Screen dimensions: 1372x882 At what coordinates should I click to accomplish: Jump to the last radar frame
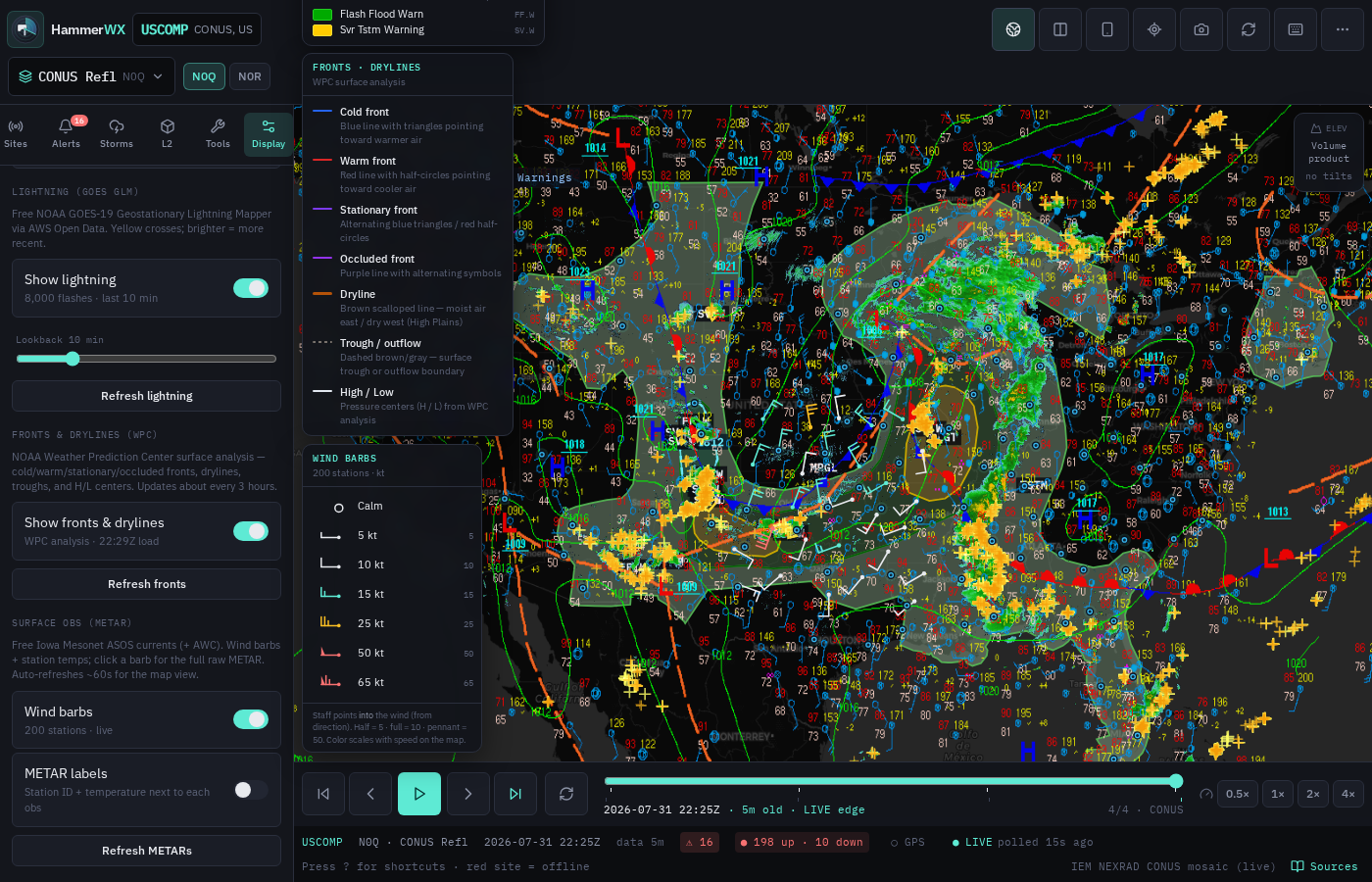pos(515,794)
